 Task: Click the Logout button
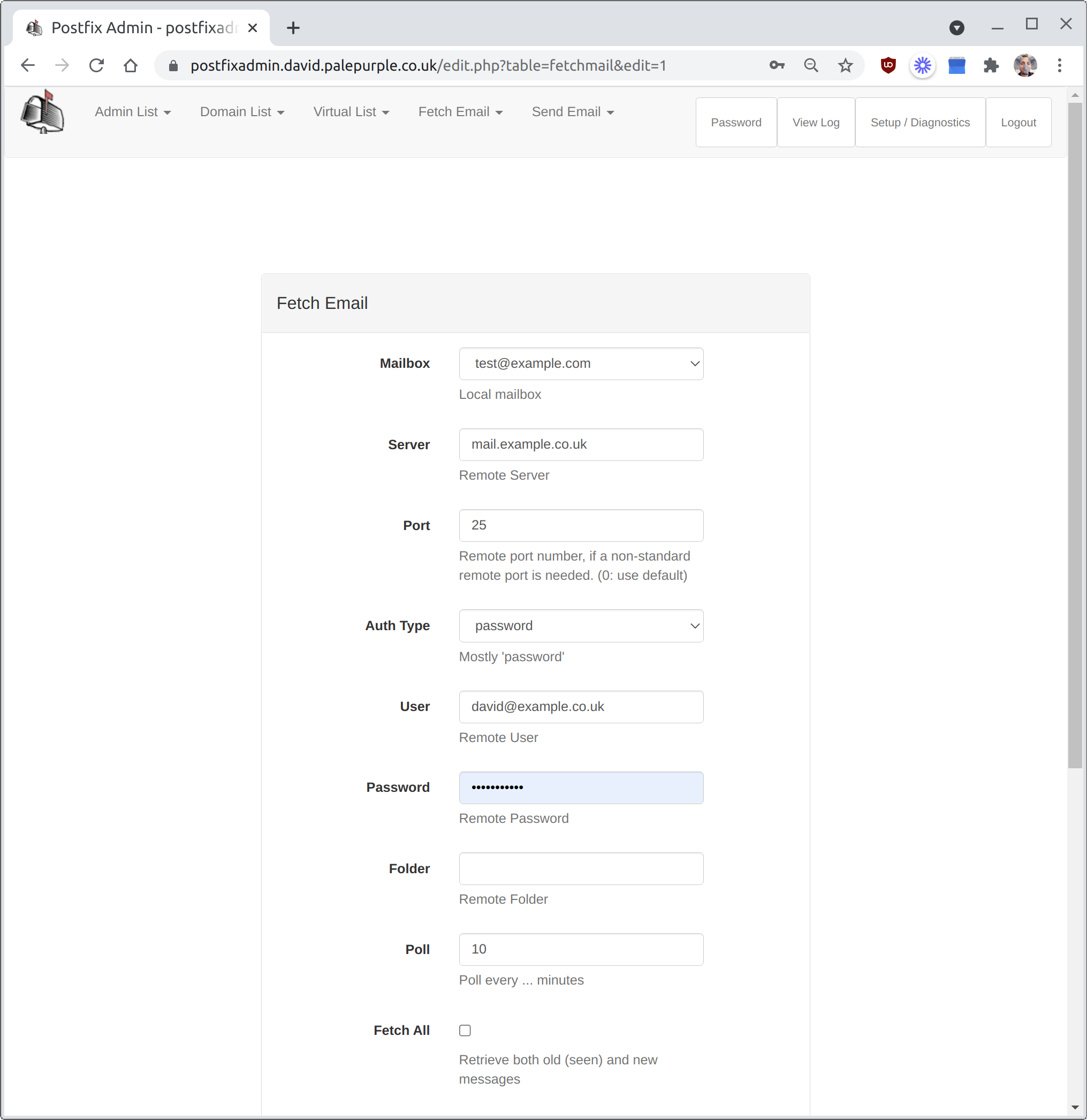(1018, 122)
